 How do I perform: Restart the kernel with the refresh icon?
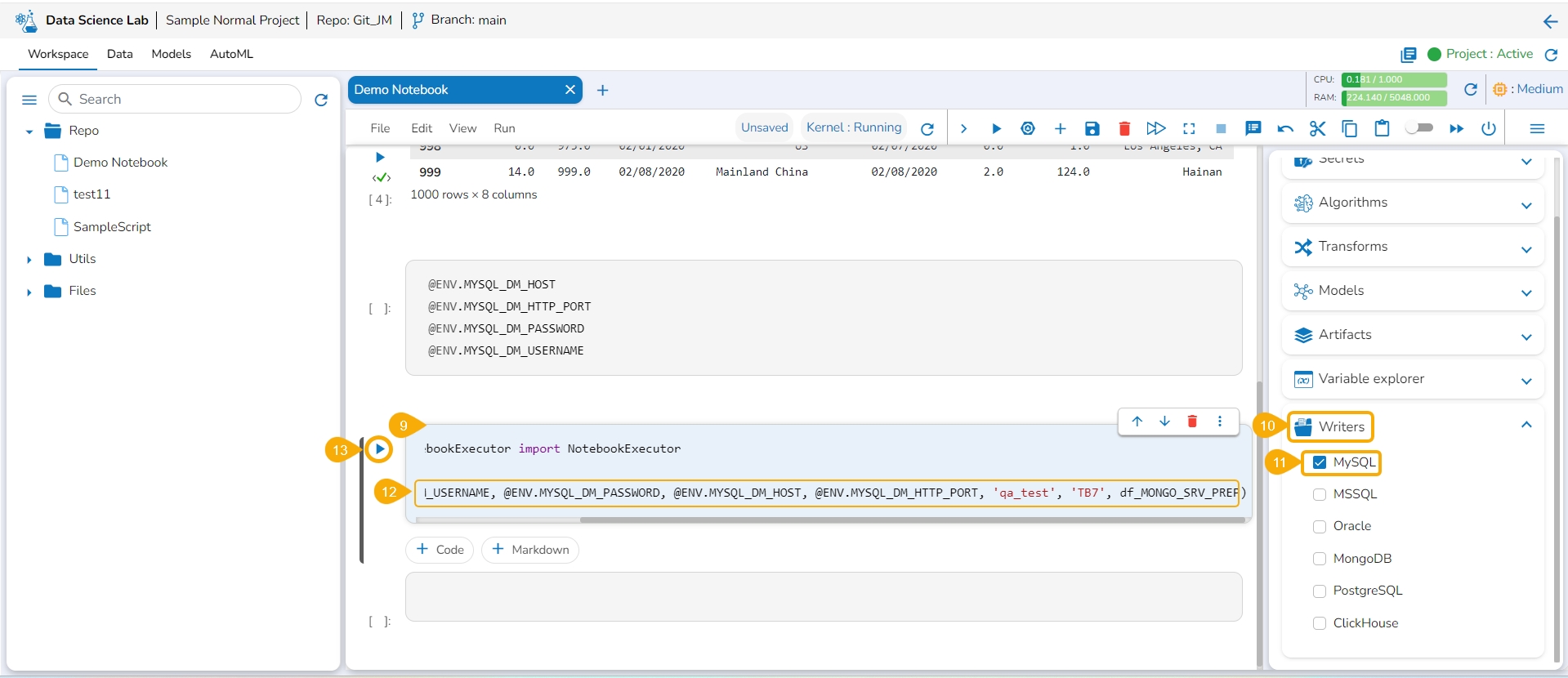click(x=927, y=128)
